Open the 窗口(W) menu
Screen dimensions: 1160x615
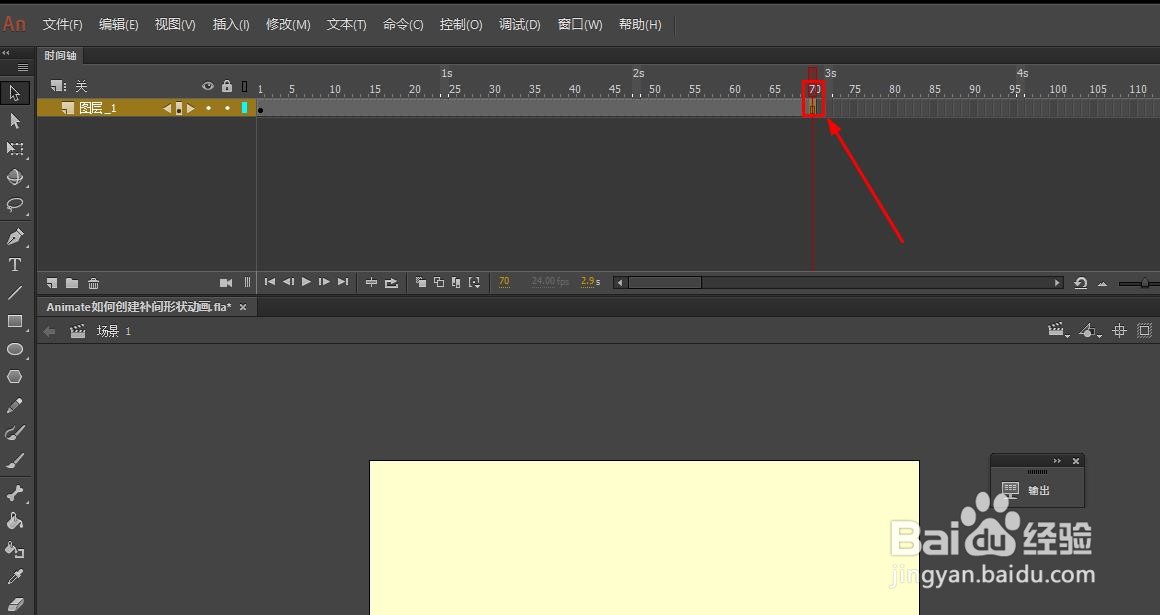[579, 24]
